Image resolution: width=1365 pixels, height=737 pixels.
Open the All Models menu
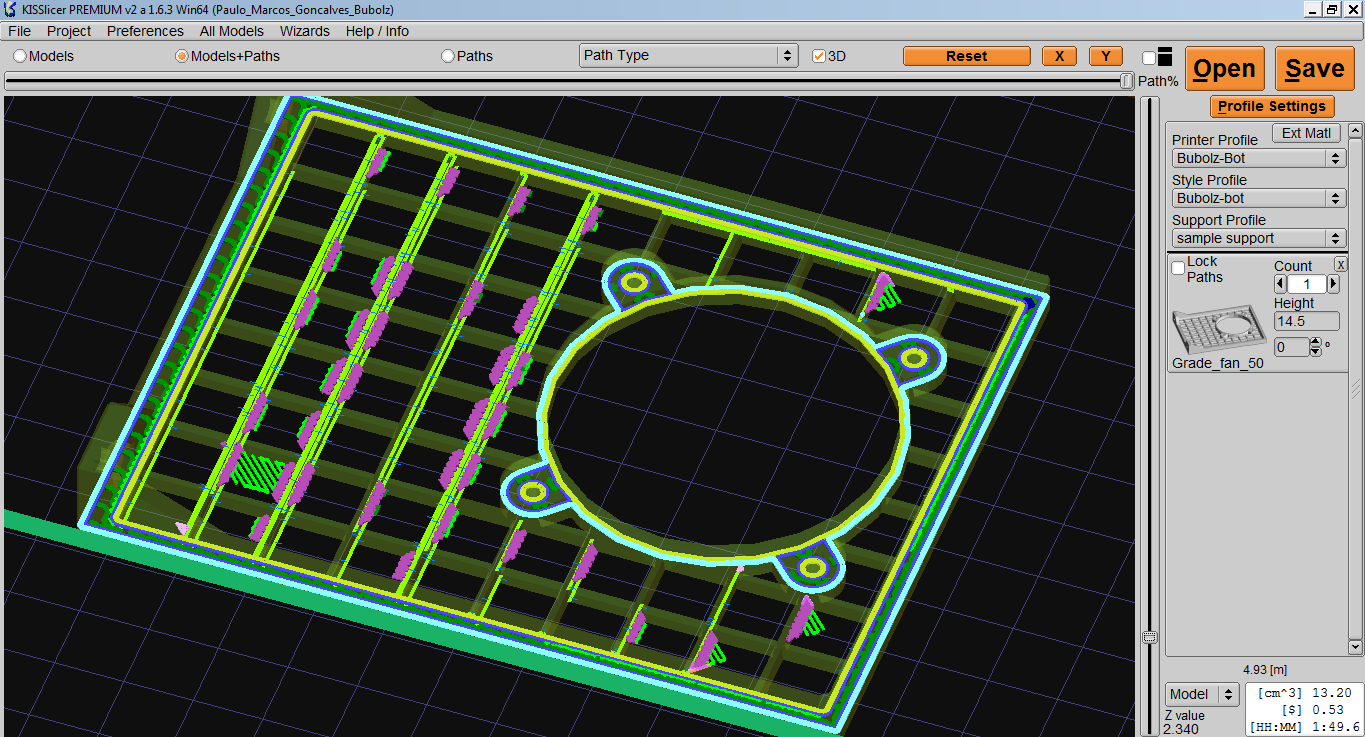[x=232, y=31]
